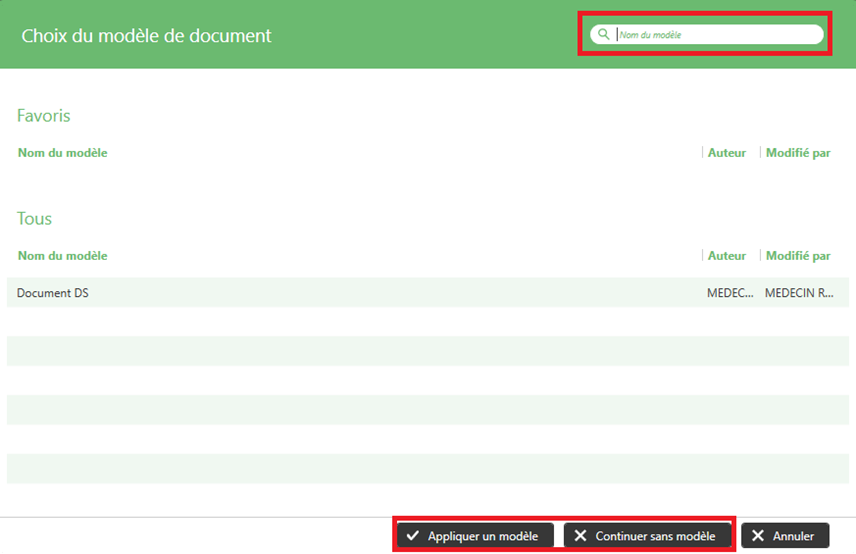
Task: Click the 'Choix du modèle de document' title
Action: pyautogui.click(x=147, y=35)
